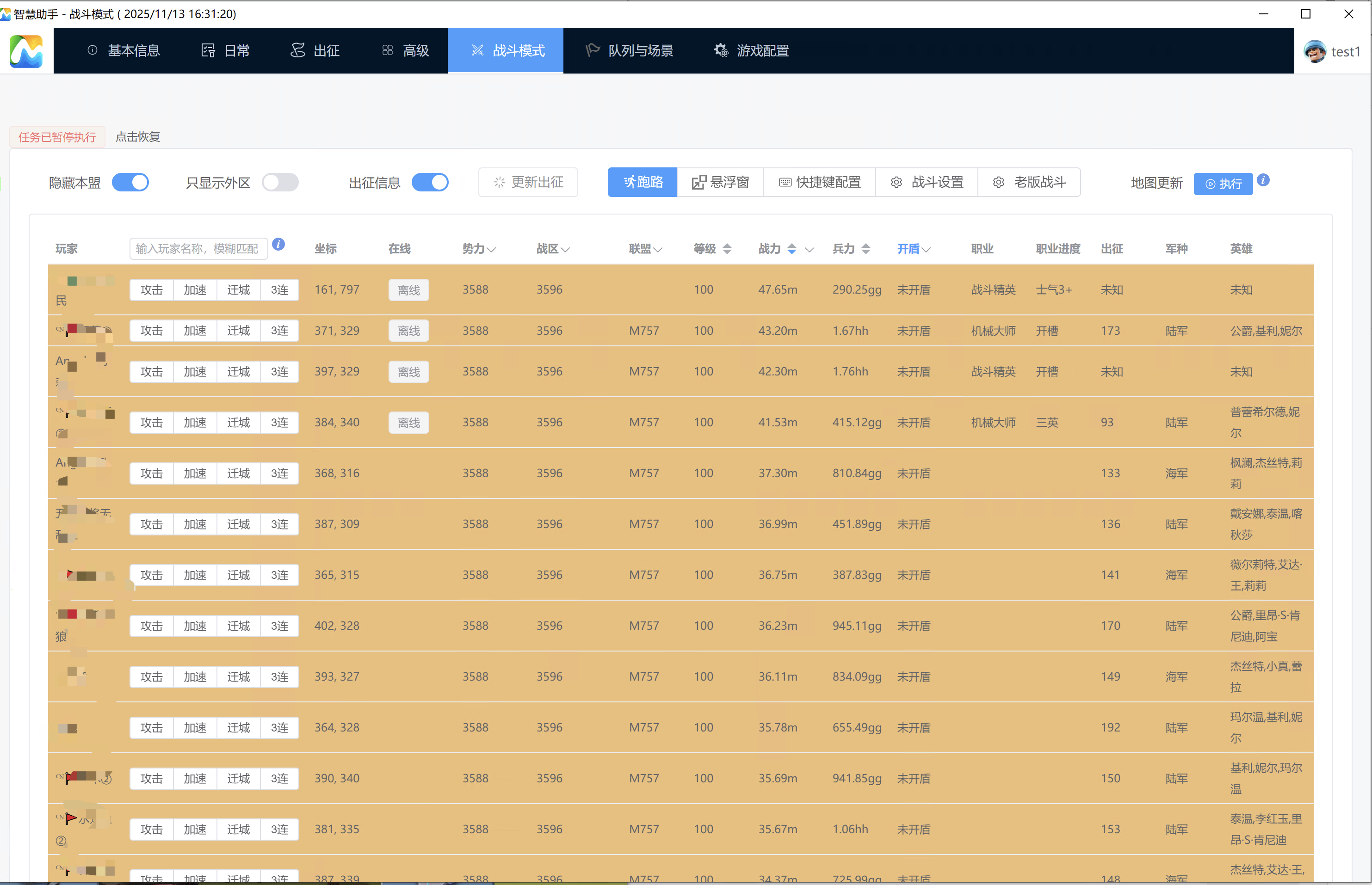Open the 基本信息 tab

pyautogui.click(x=123, y=50)
